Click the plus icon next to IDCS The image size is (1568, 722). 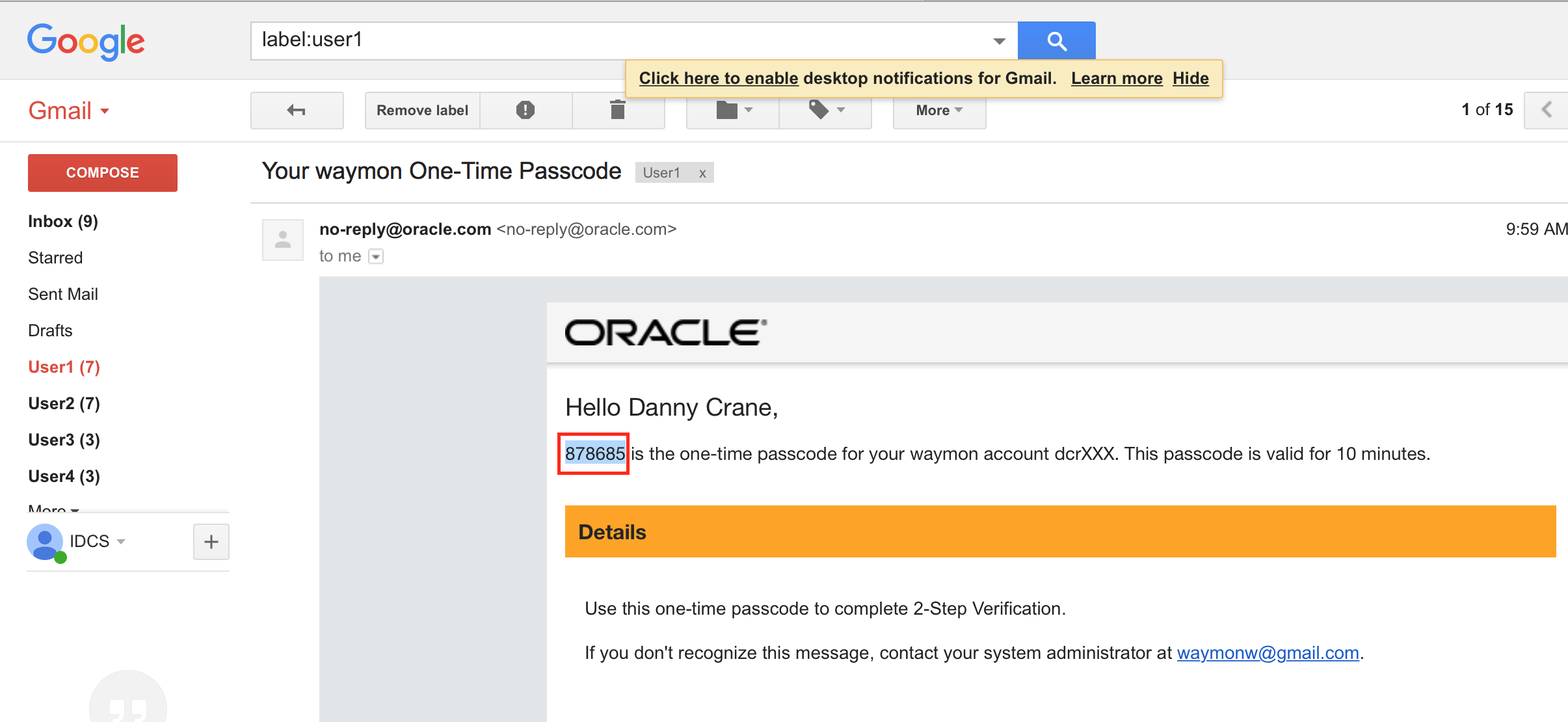pyautogui.click(x=211, y=542)
